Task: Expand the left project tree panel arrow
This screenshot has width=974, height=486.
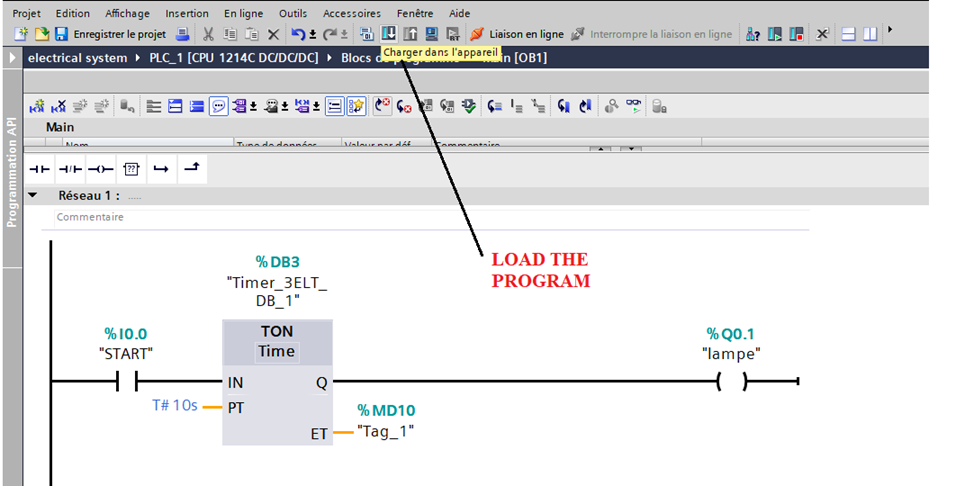Action: (12, 58)
